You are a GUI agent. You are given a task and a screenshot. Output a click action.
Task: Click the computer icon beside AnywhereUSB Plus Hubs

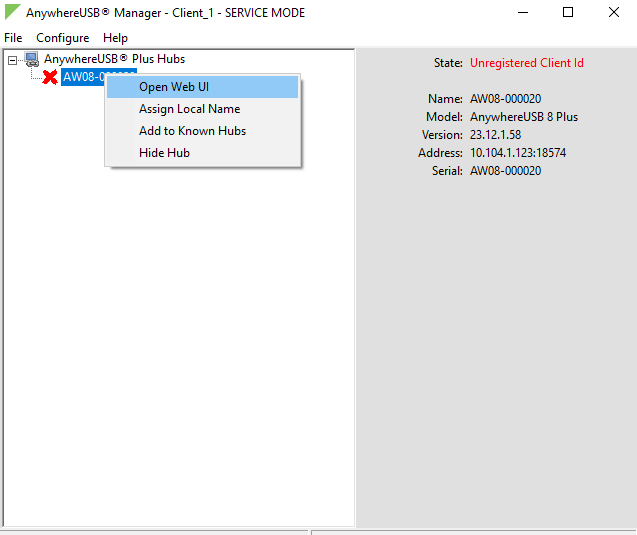click(x=32, y=59)
